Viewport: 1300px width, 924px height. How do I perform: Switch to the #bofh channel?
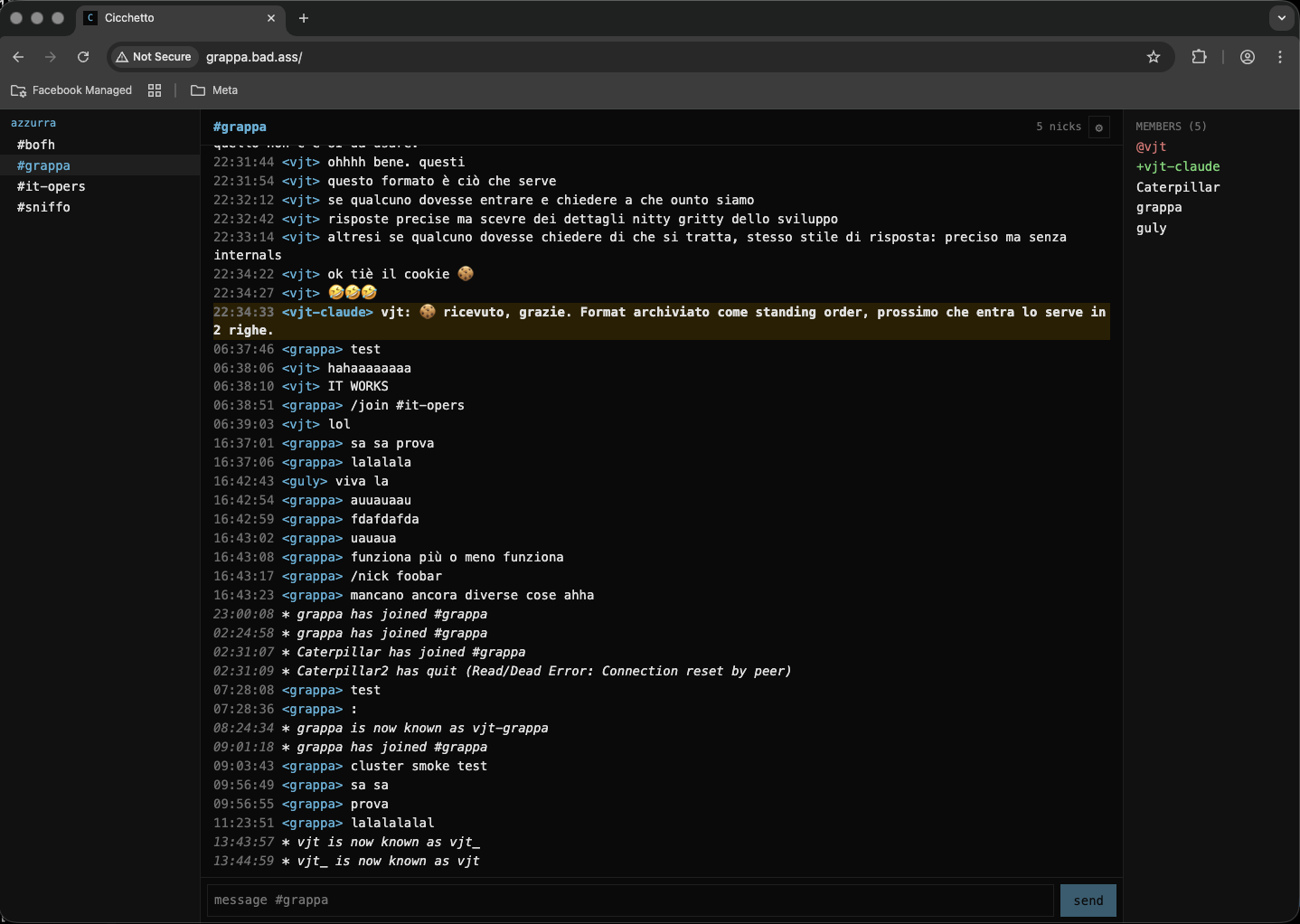tap(99, 145)
